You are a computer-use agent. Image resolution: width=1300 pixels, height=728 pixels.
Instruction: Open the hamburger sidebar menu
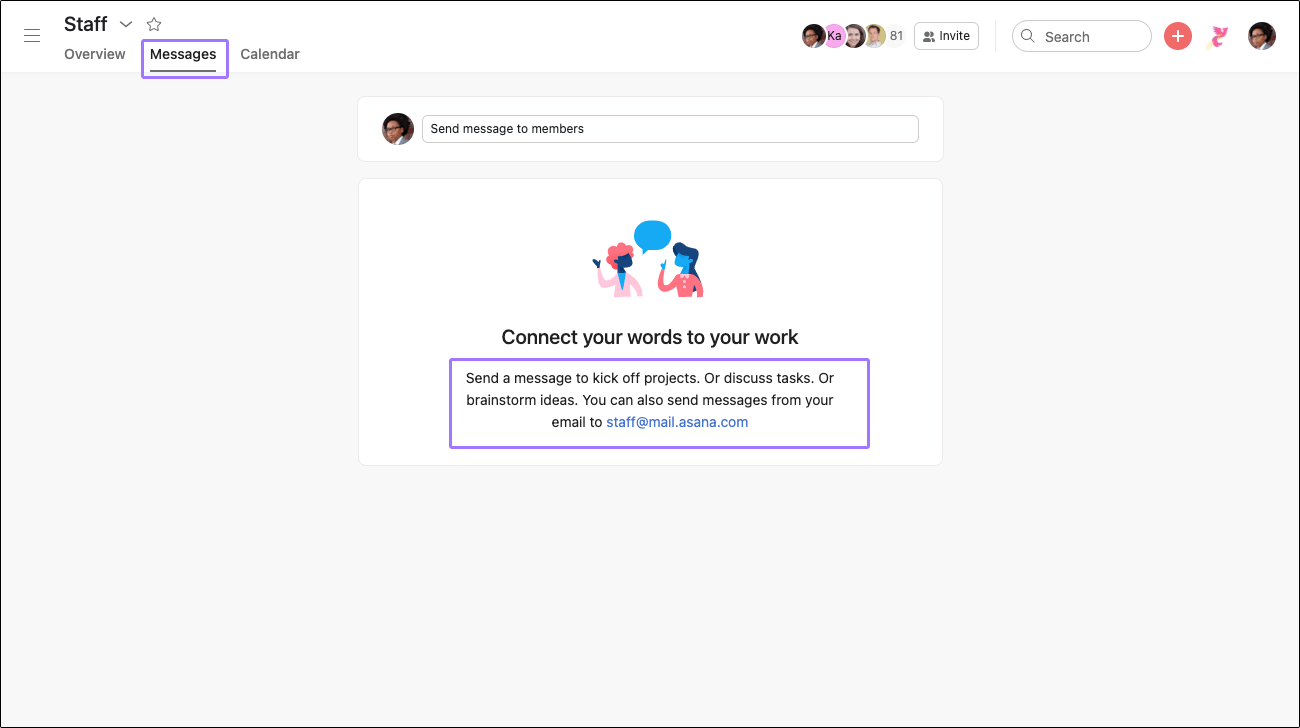[32, 36]
